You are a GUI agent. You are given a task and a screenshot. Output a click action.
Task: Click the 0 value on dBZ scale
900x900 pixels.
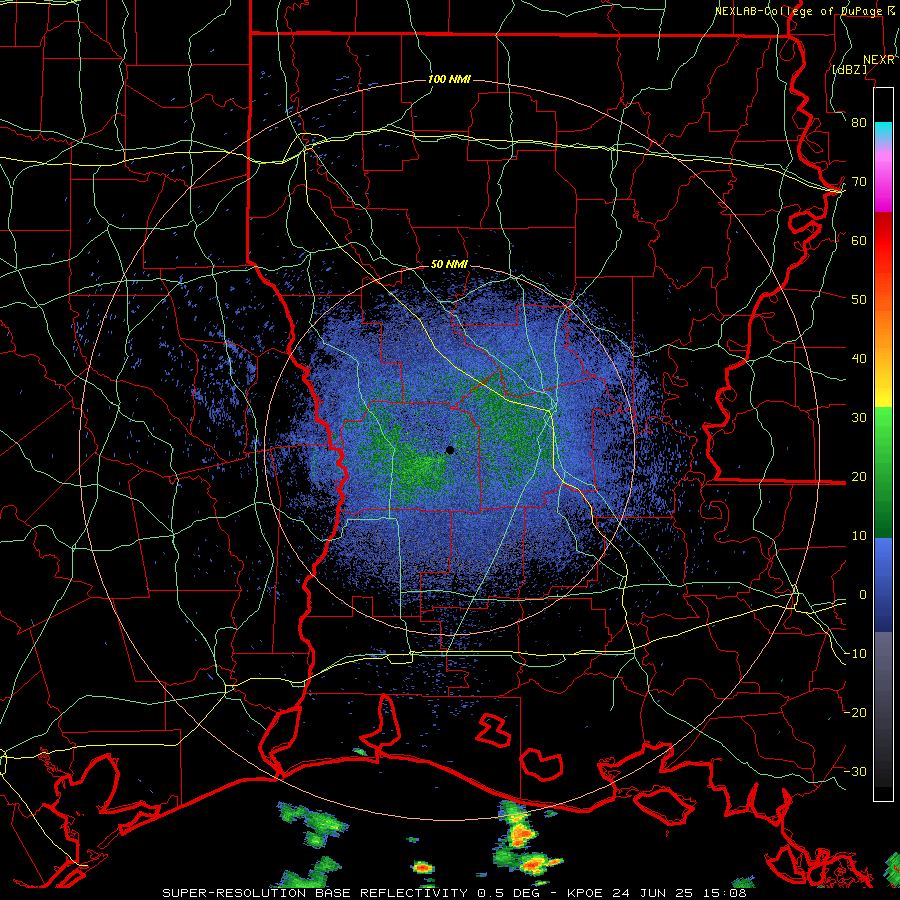862,595
